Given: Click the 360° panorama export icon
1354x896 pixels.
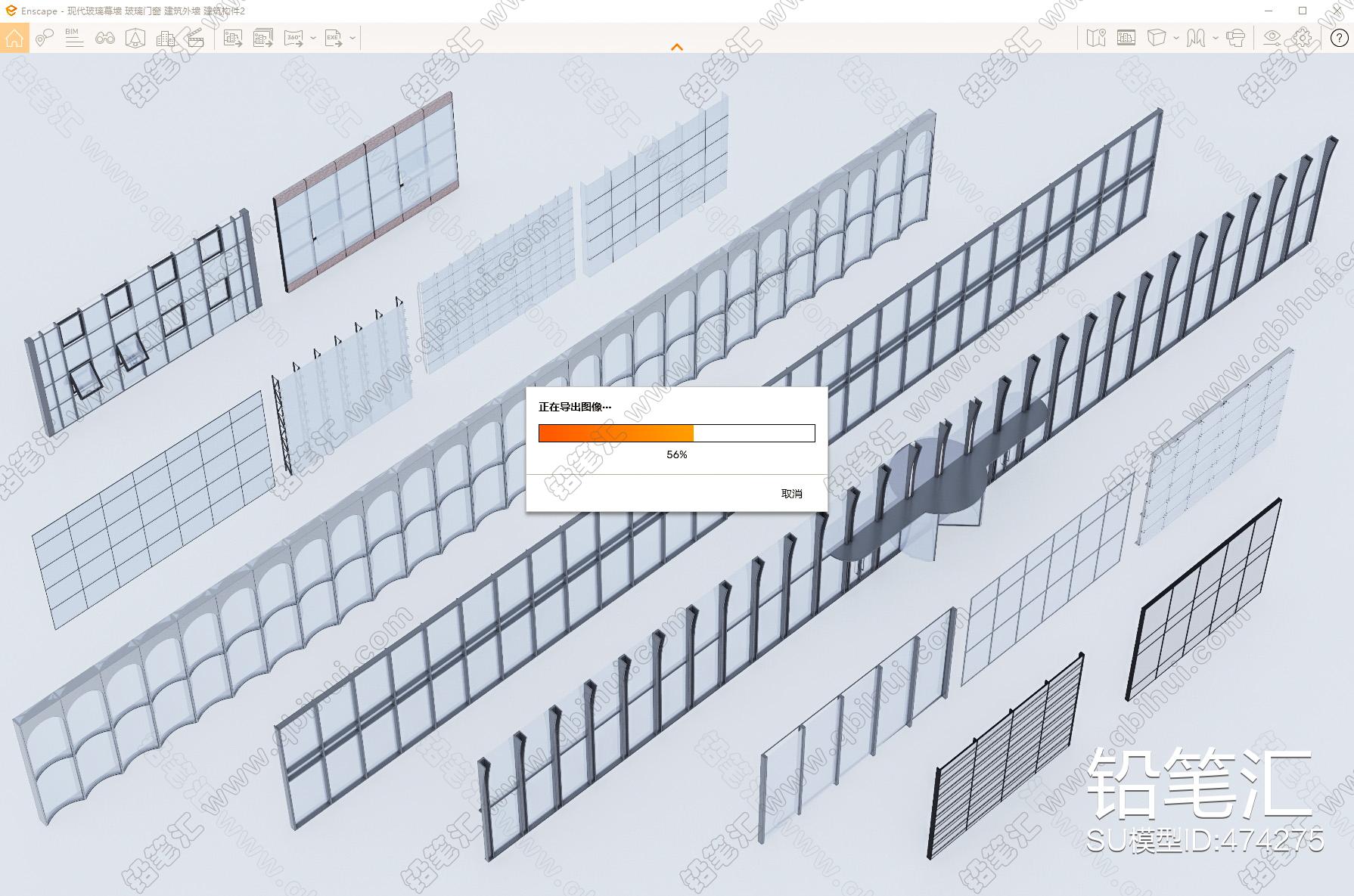Looking at the screenshot, I should pyautogui.click(x=293, y=38).
